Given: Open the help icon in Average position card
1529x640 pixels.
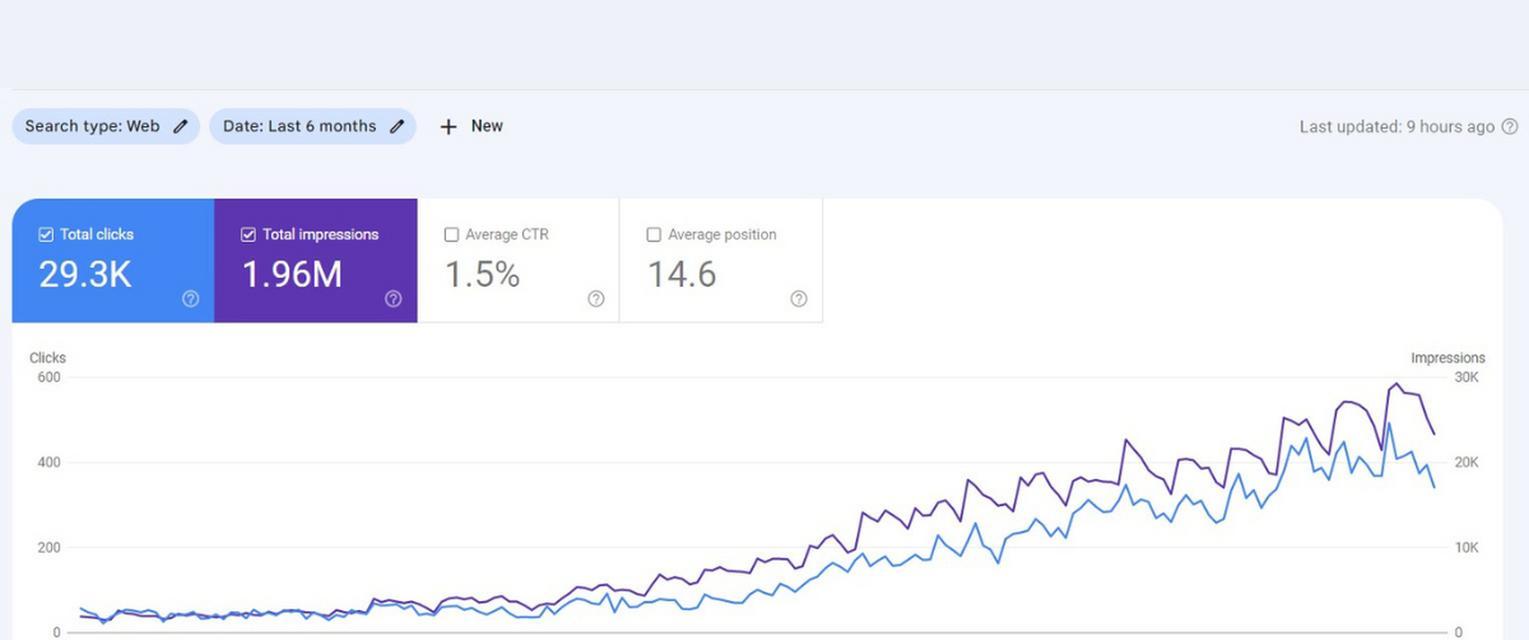Looking at the screenshot, I should 798,299.
